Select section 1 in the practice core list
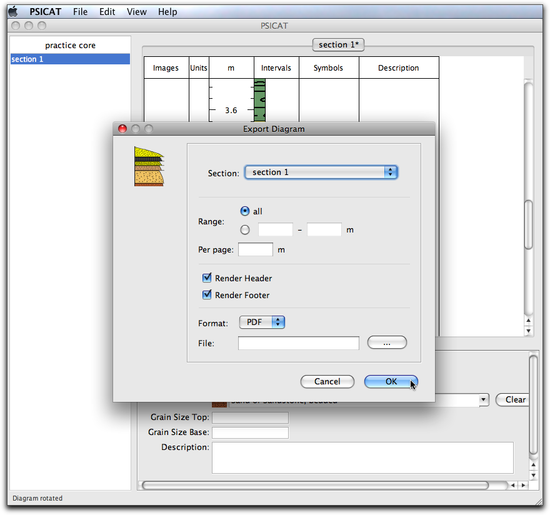Screen dimensions: 550x515 tap(70, 59)
